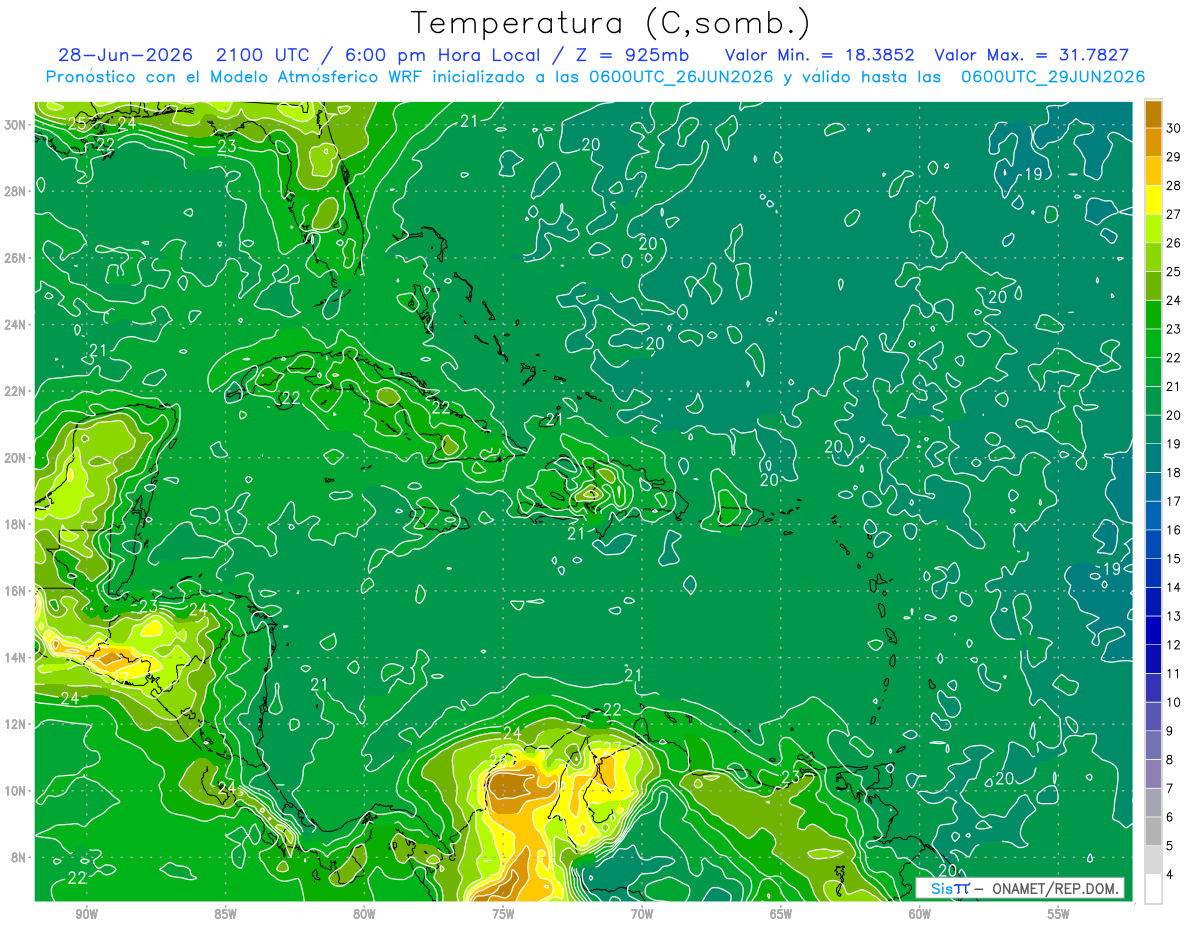Click the '85W' longitude axis label
Viewport: 1200px width, 927px height.
pos(225,914)
